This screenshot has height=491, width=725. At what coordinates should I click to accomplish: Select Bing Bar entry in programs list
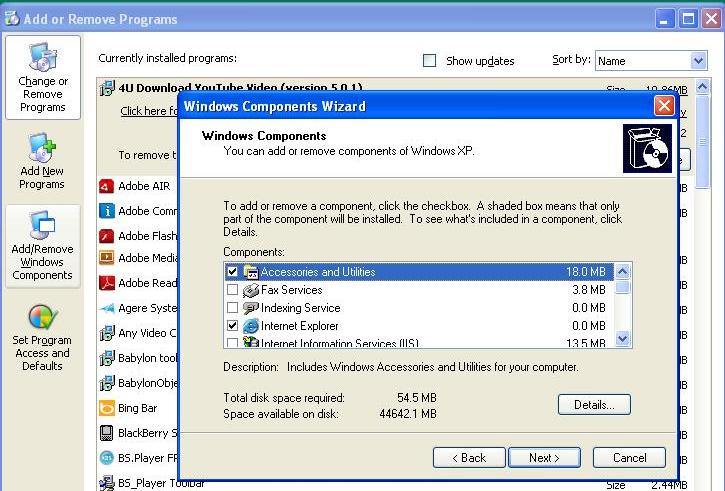coord(137,408)
